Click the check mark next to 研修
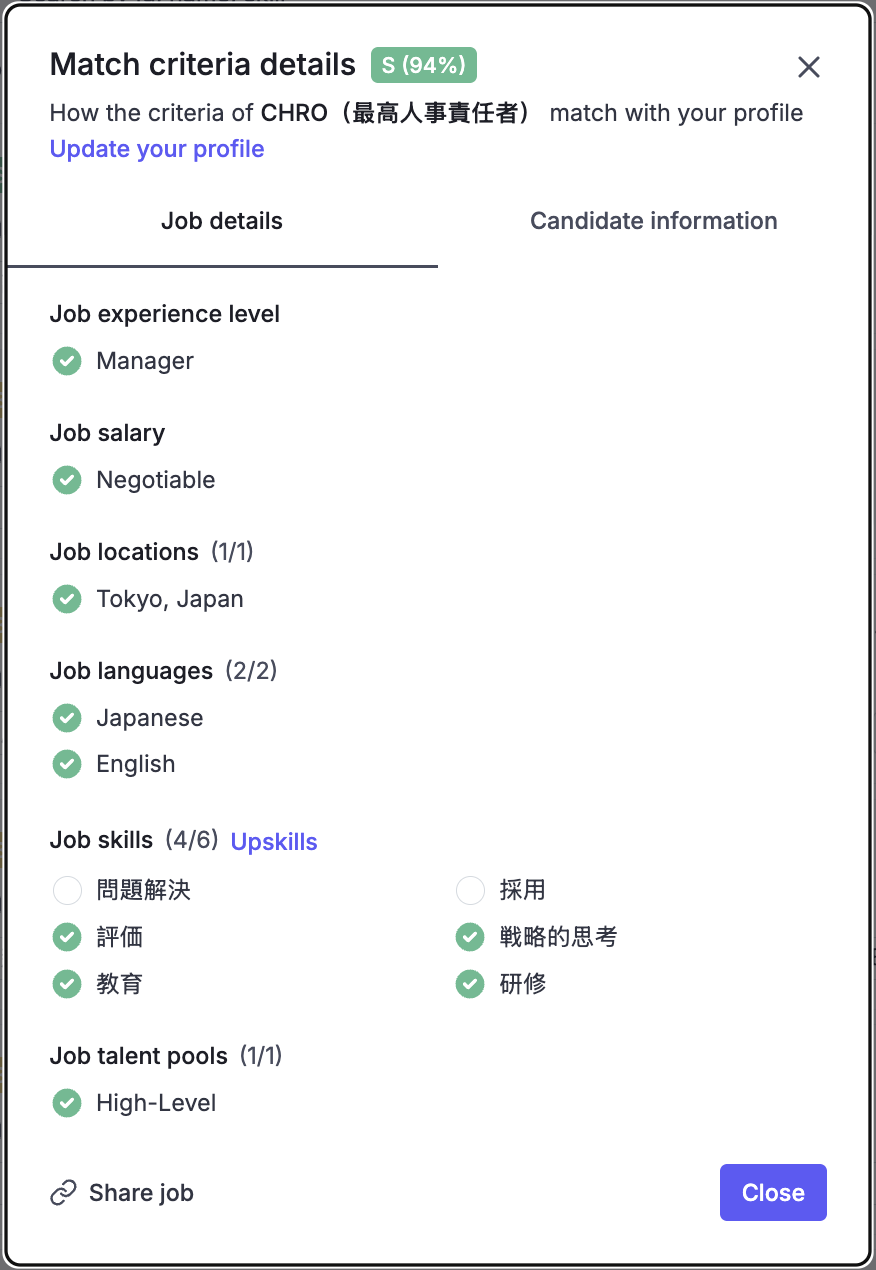 click(470, 984)
